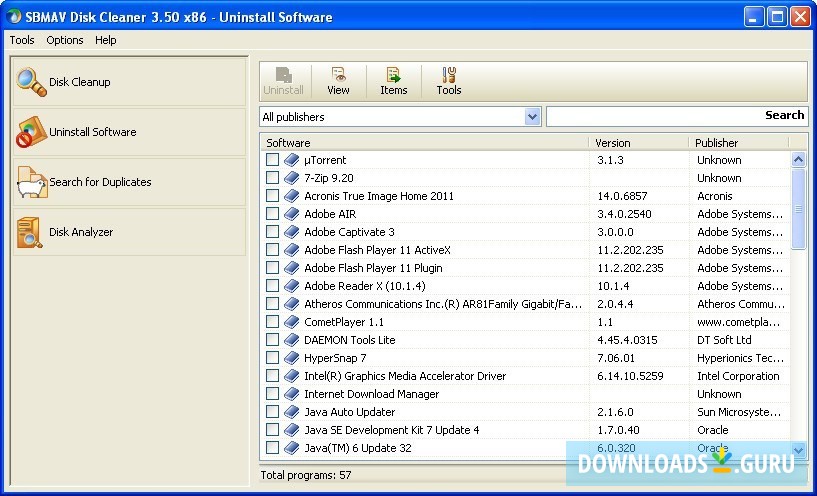Click the Adobe AIR program icon
Image resolution: width=817 pixels, height=496 pixels.
pos(292,214)
